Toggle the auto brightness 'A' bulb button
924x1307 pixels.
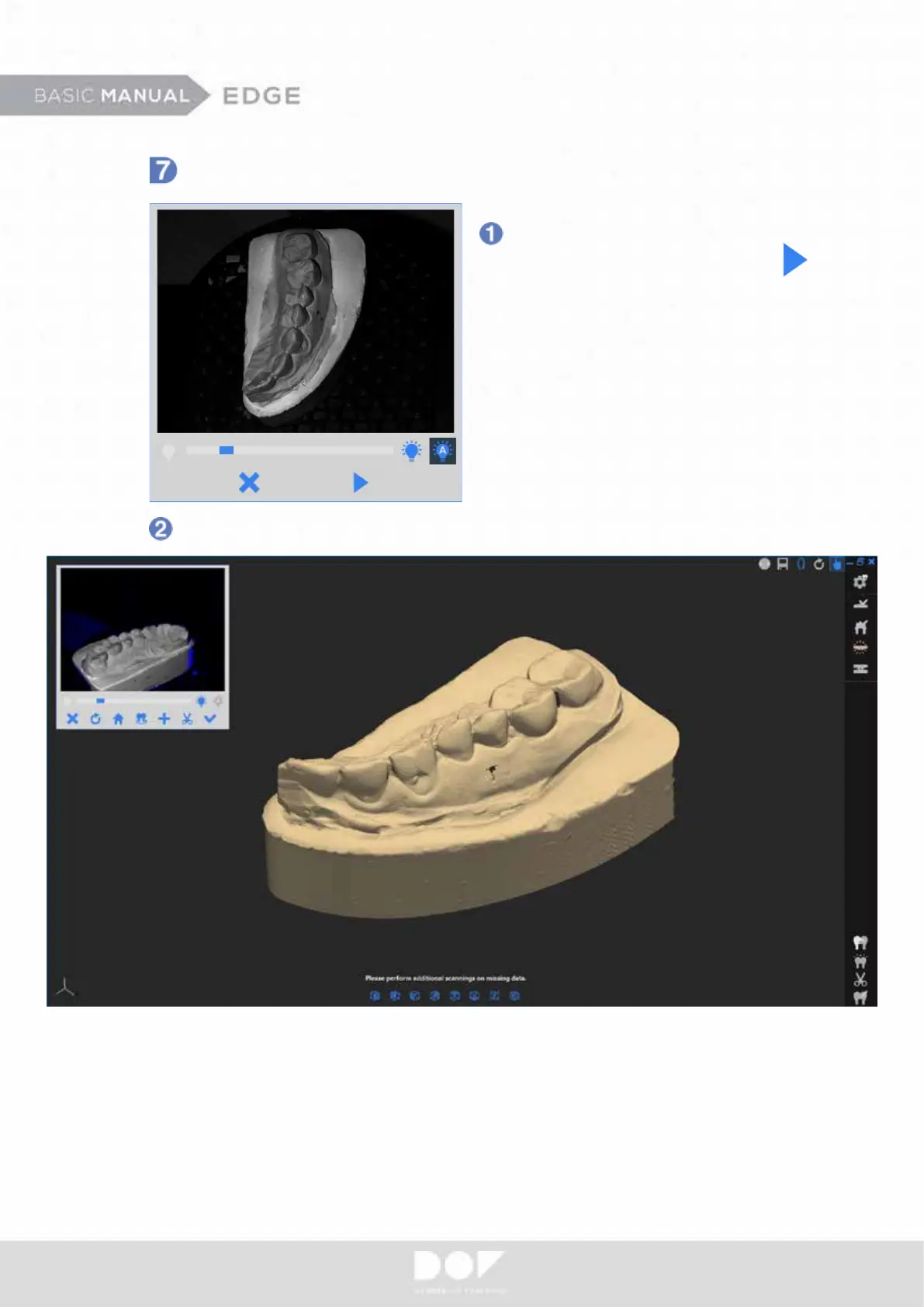(x=442, y=451)
